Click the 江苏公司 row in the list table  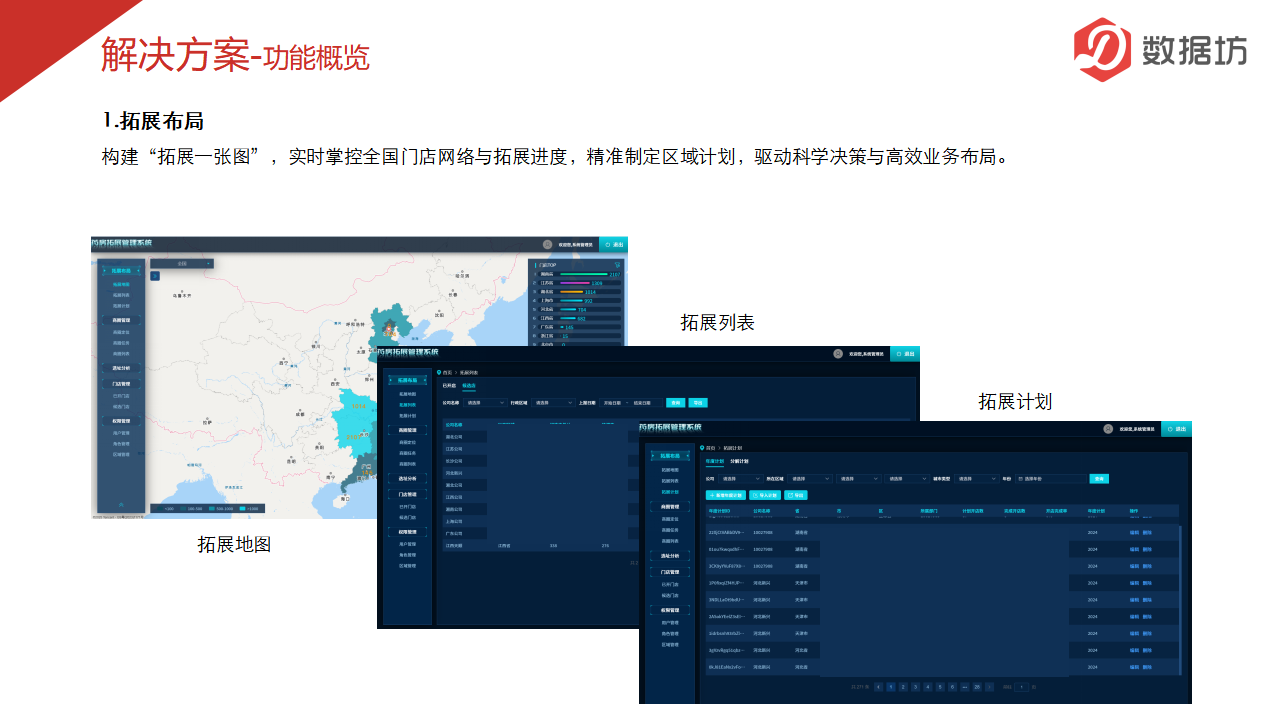coord(540,449)
